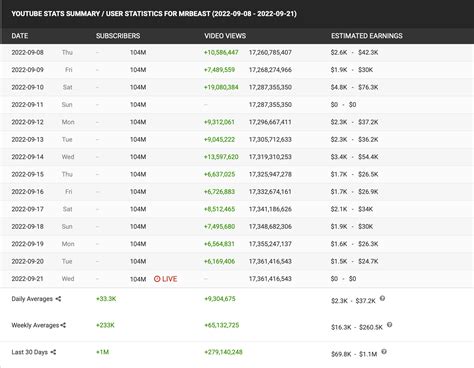Click earnings $2.6K - $42.3K
474x368 pixels.
[x=354, y=52]
